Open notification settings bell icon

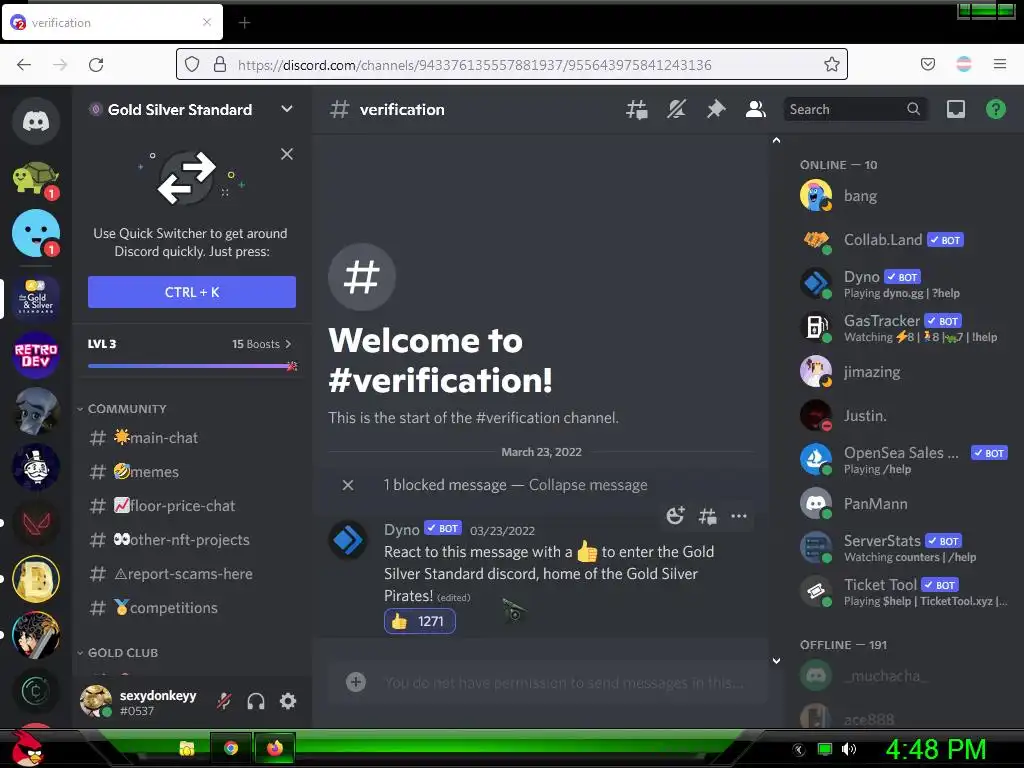[x=676, y=110]
